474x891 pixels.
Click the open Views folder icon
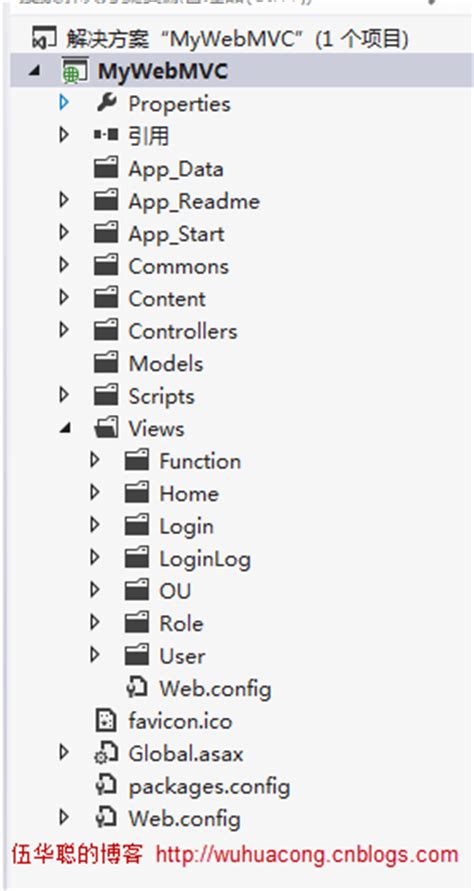106,428
